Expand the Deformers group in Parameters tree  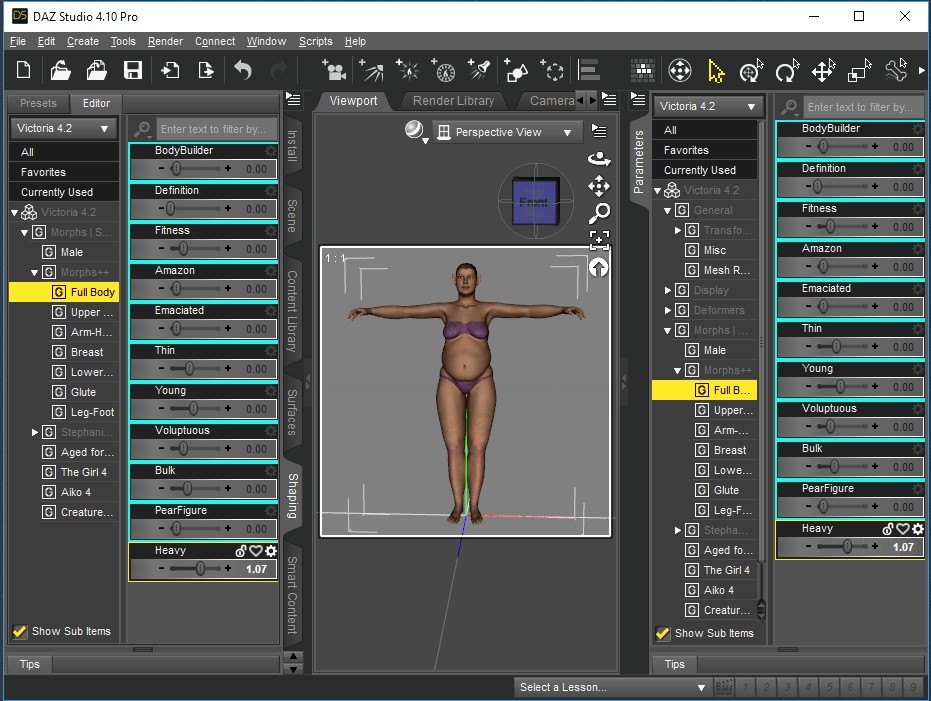(x=667, y=310)
